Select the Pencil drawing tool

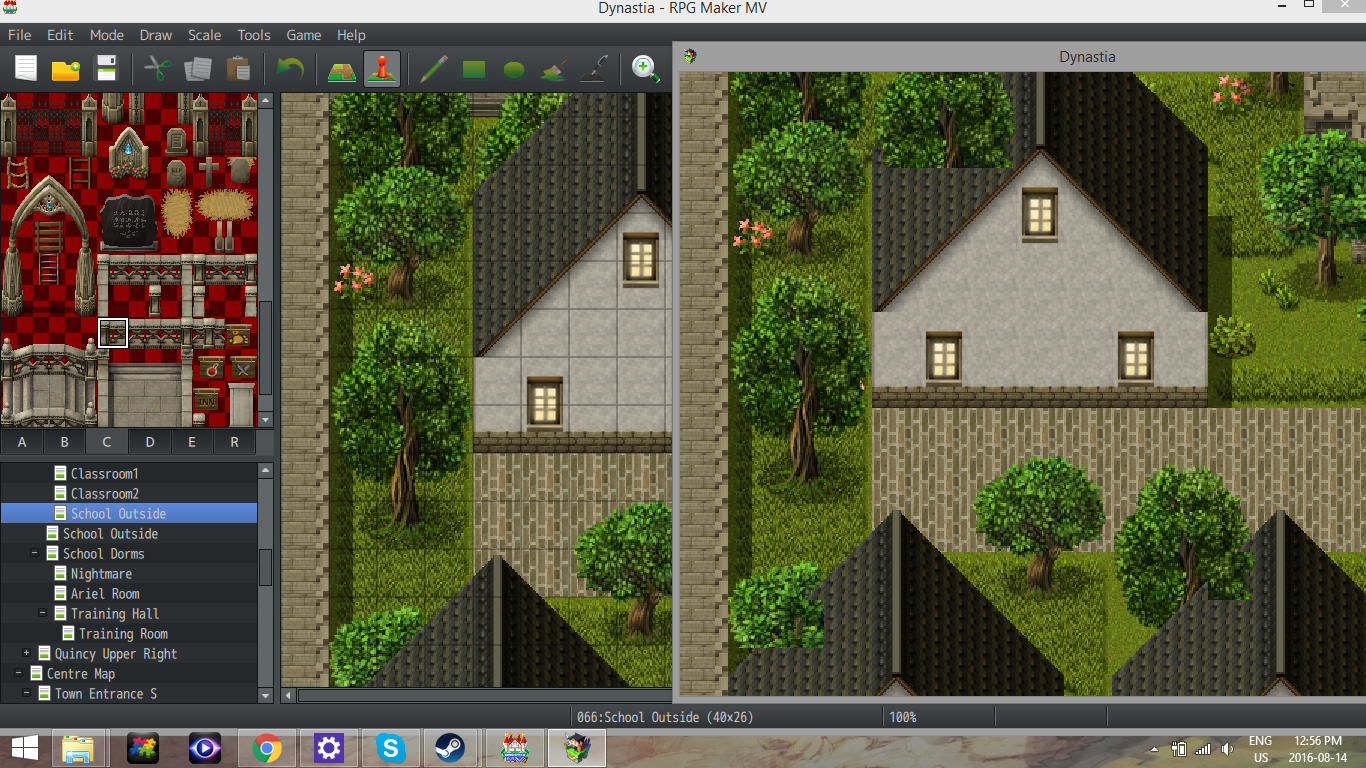pyautogui.click(x=434, y=69)
